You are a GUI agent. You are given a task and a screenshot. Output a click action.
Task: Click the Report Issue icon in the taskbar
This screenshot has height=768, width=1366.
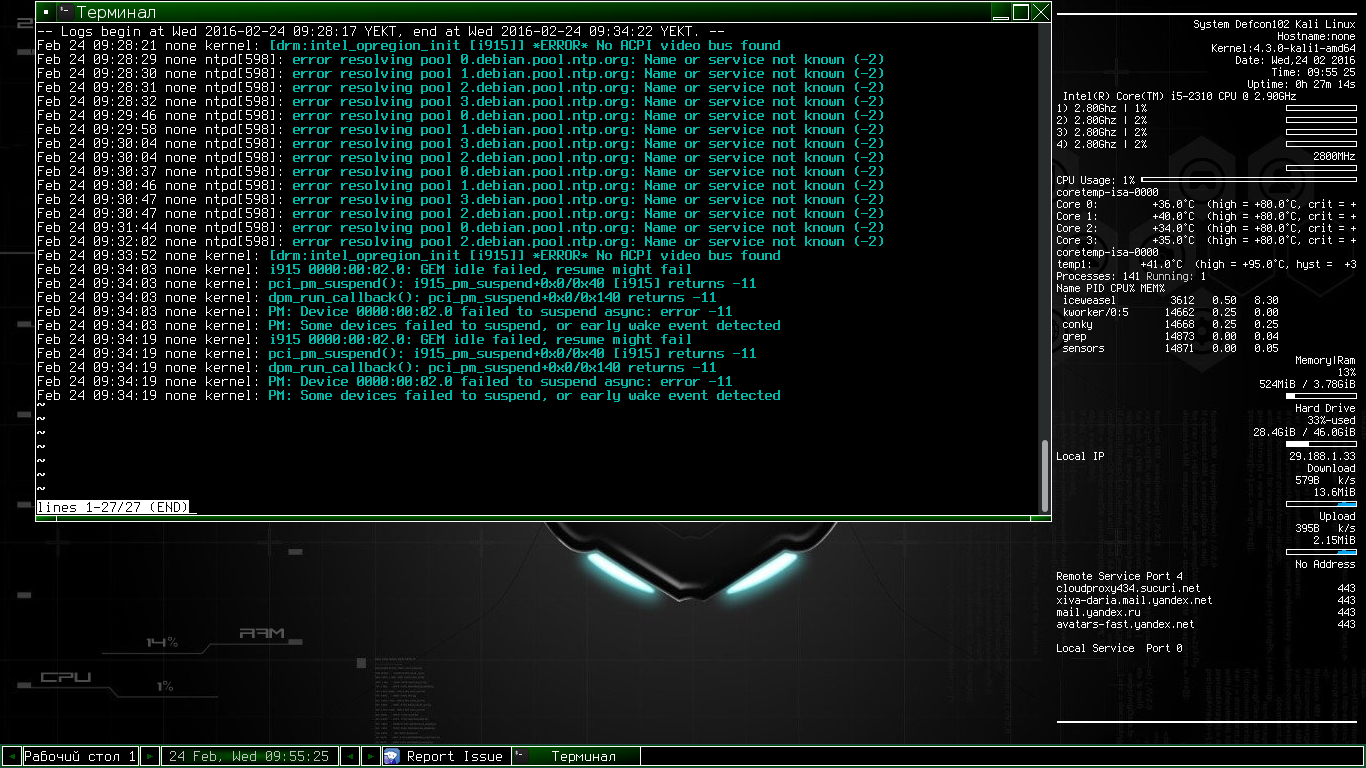click(392, 757)
